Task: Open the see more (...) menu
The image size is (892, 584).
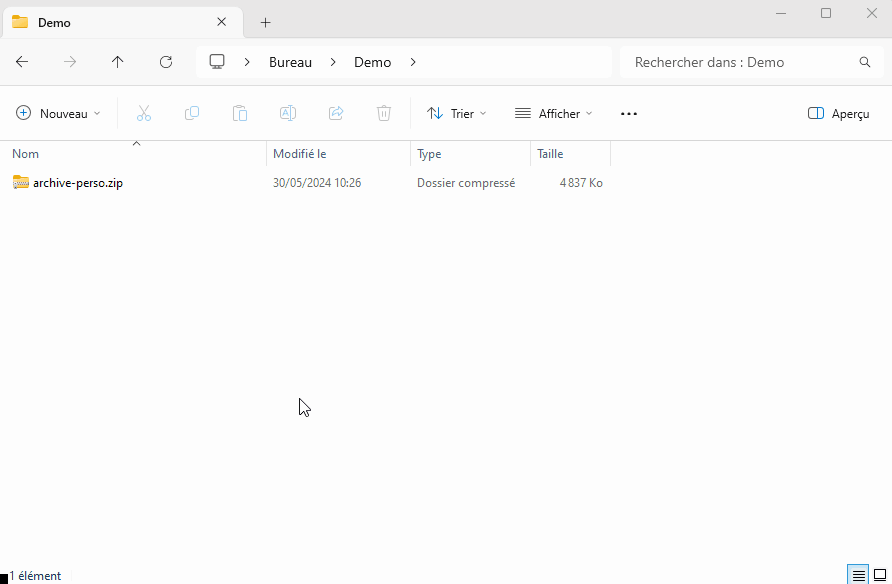Action: [x=628, y=113]
